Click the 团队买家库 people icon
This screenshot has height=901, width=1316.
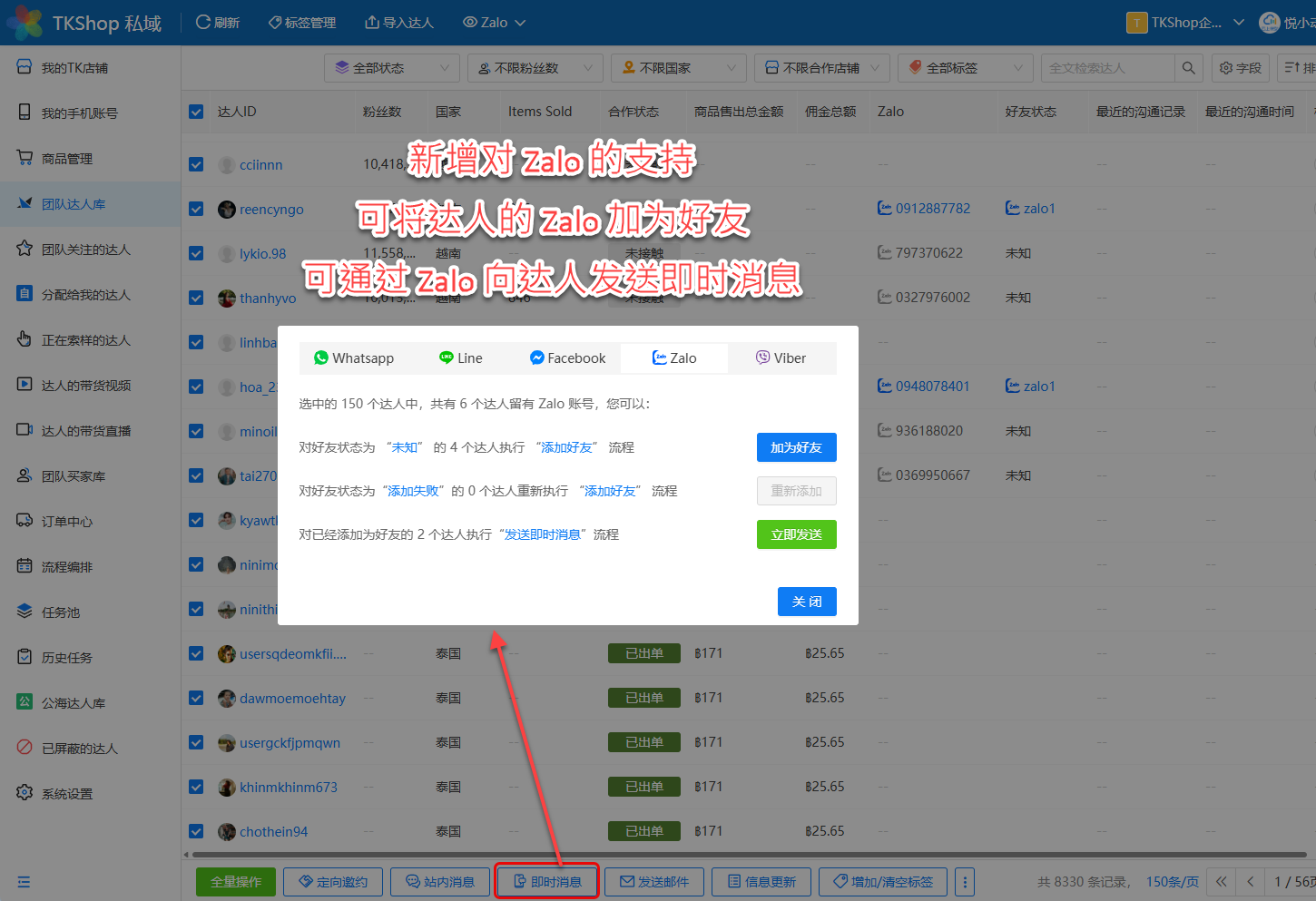(25, 475)
